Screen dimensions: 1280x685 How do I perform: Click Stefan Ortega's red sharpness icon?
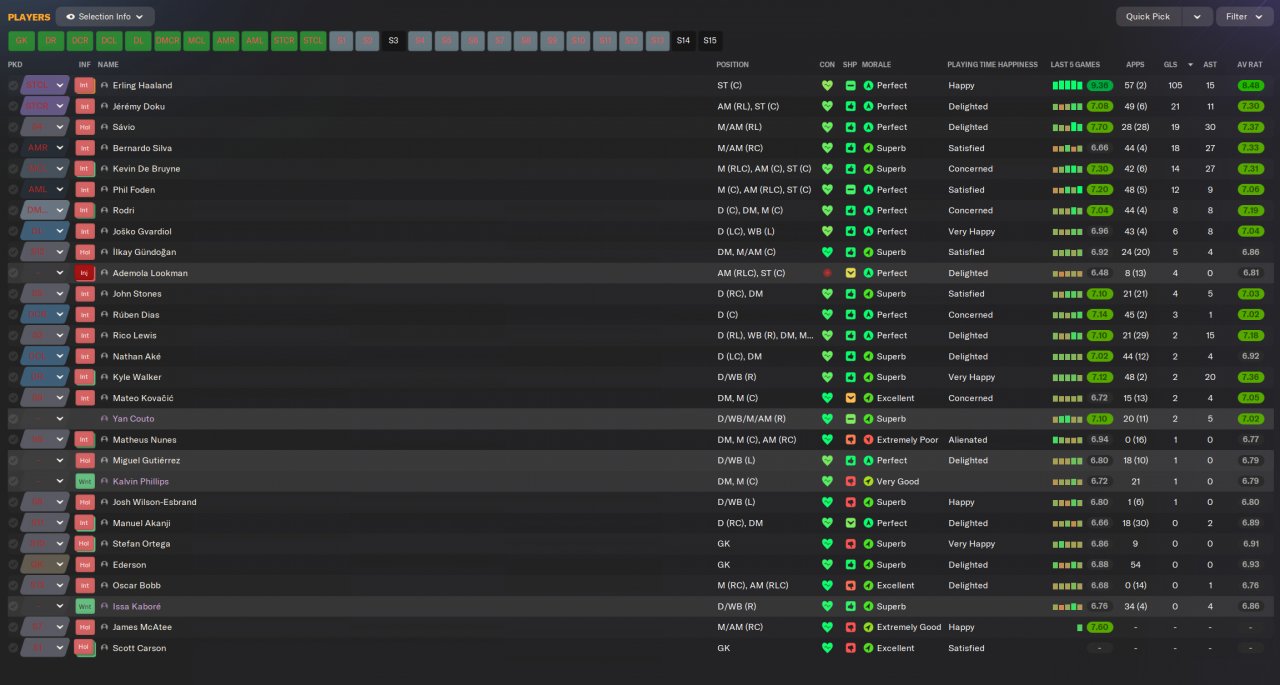coord(850,544)
